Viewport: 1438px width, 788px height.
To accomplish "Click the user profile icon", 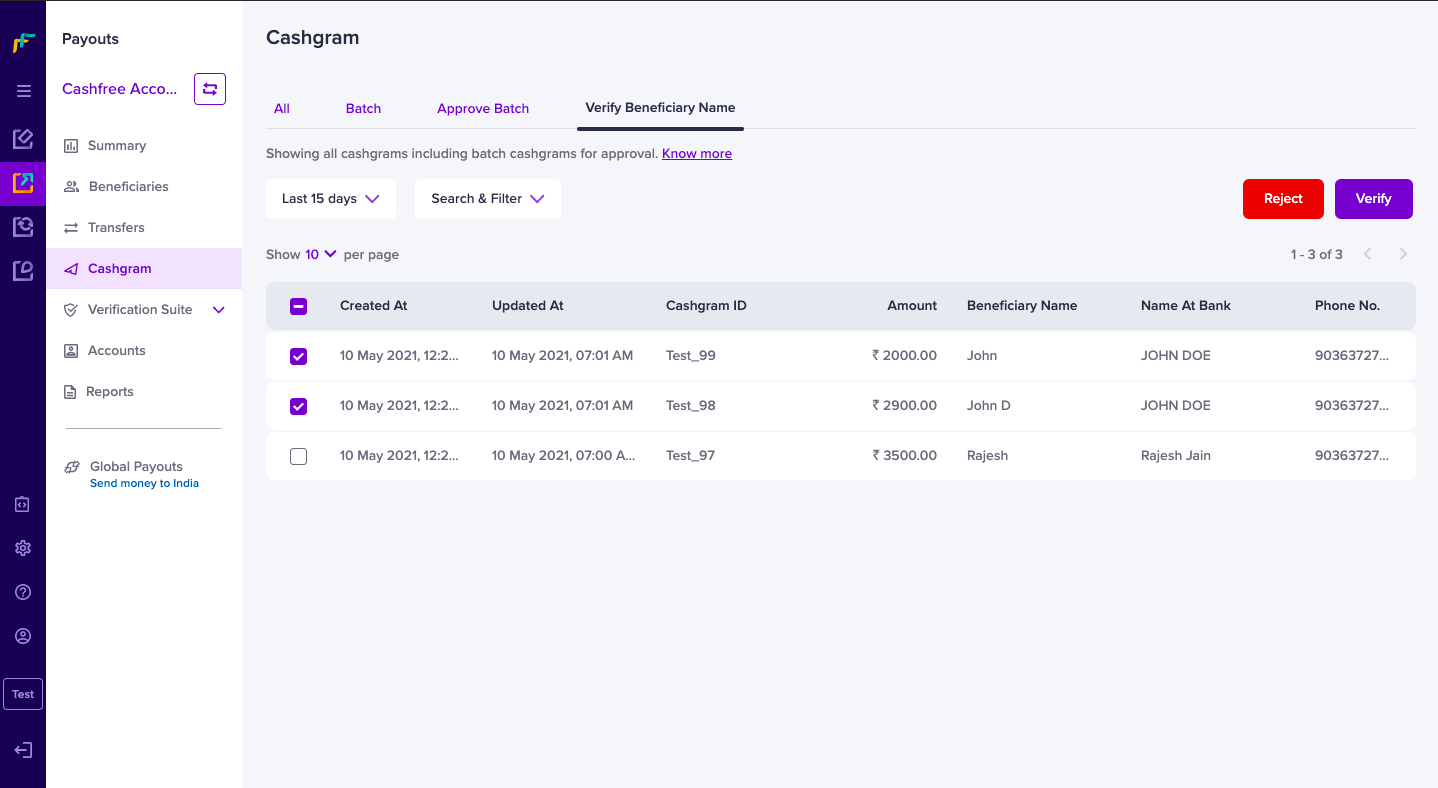I will pyautogui.click(x=23, y=636).
